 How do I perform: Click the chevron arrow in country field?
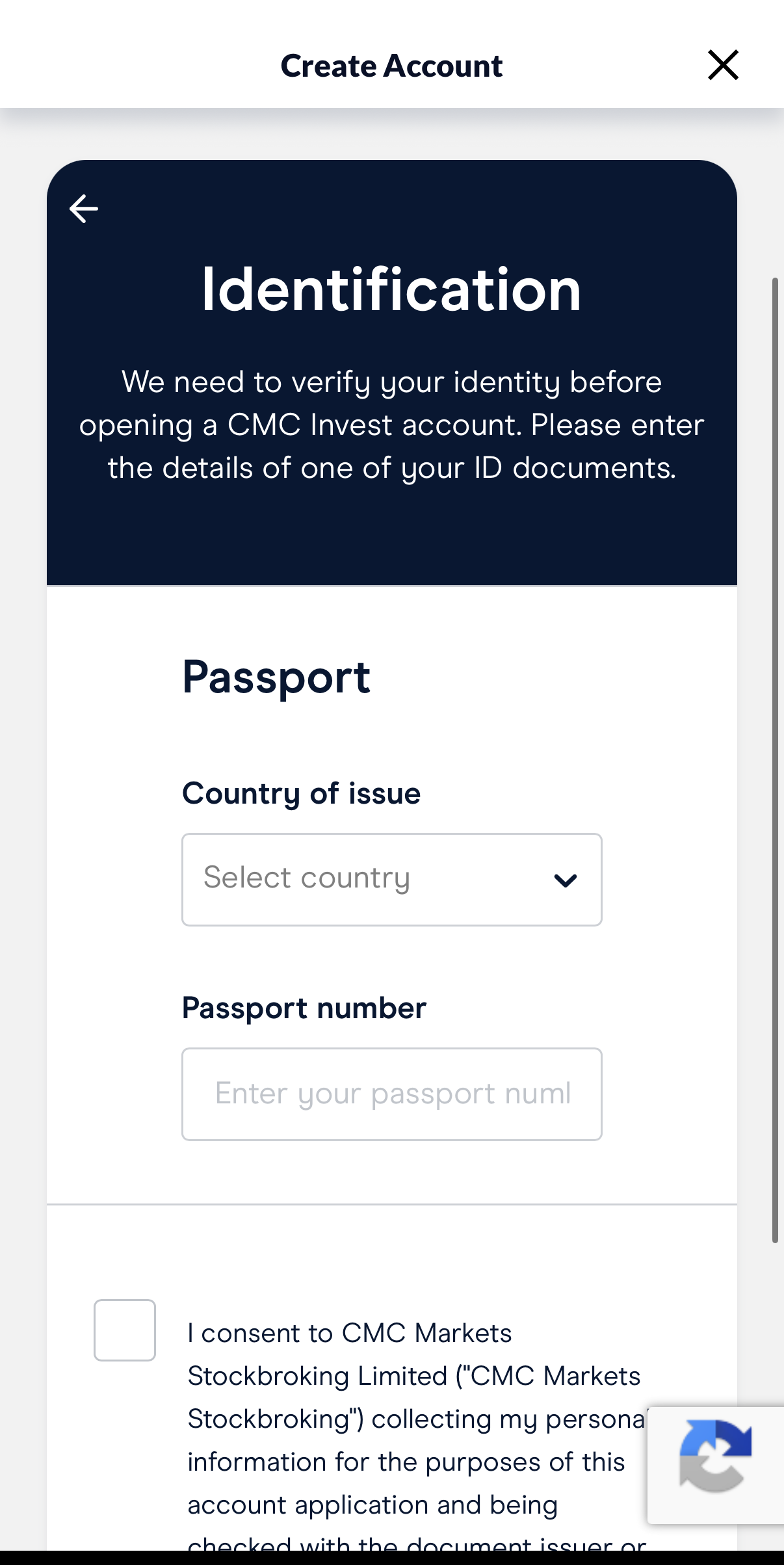[x=566, y=880]
